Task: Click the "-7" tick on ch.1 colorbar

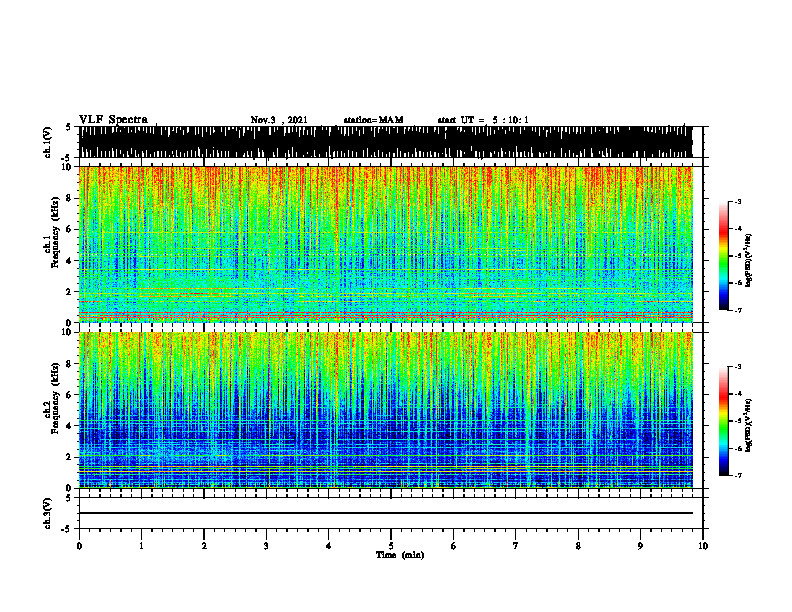Action: [737, 310]
